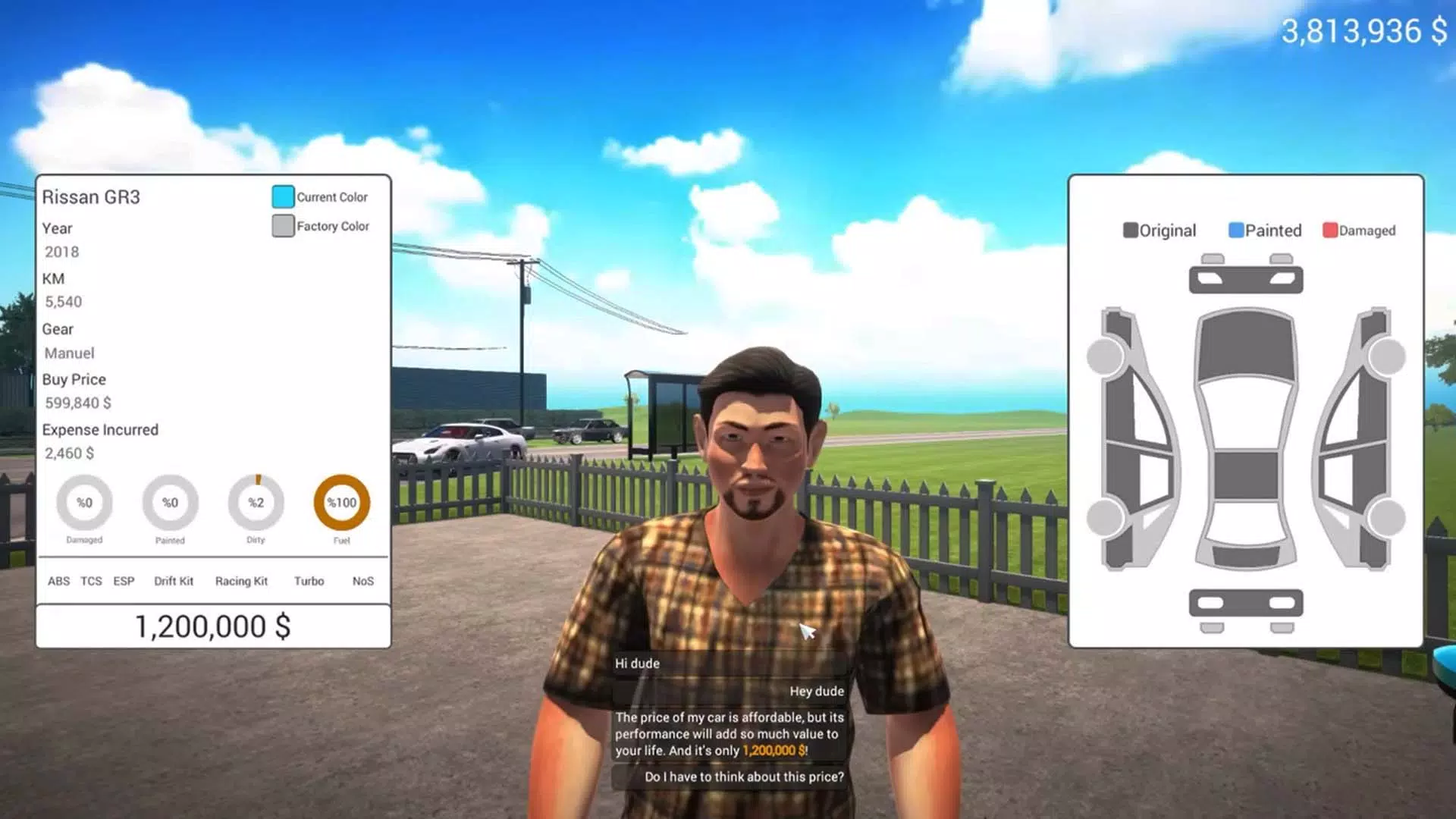Toggle the Painted percentage indicator
The width and height of the screenshot is (1456, 819).
(x=170, y=503)
